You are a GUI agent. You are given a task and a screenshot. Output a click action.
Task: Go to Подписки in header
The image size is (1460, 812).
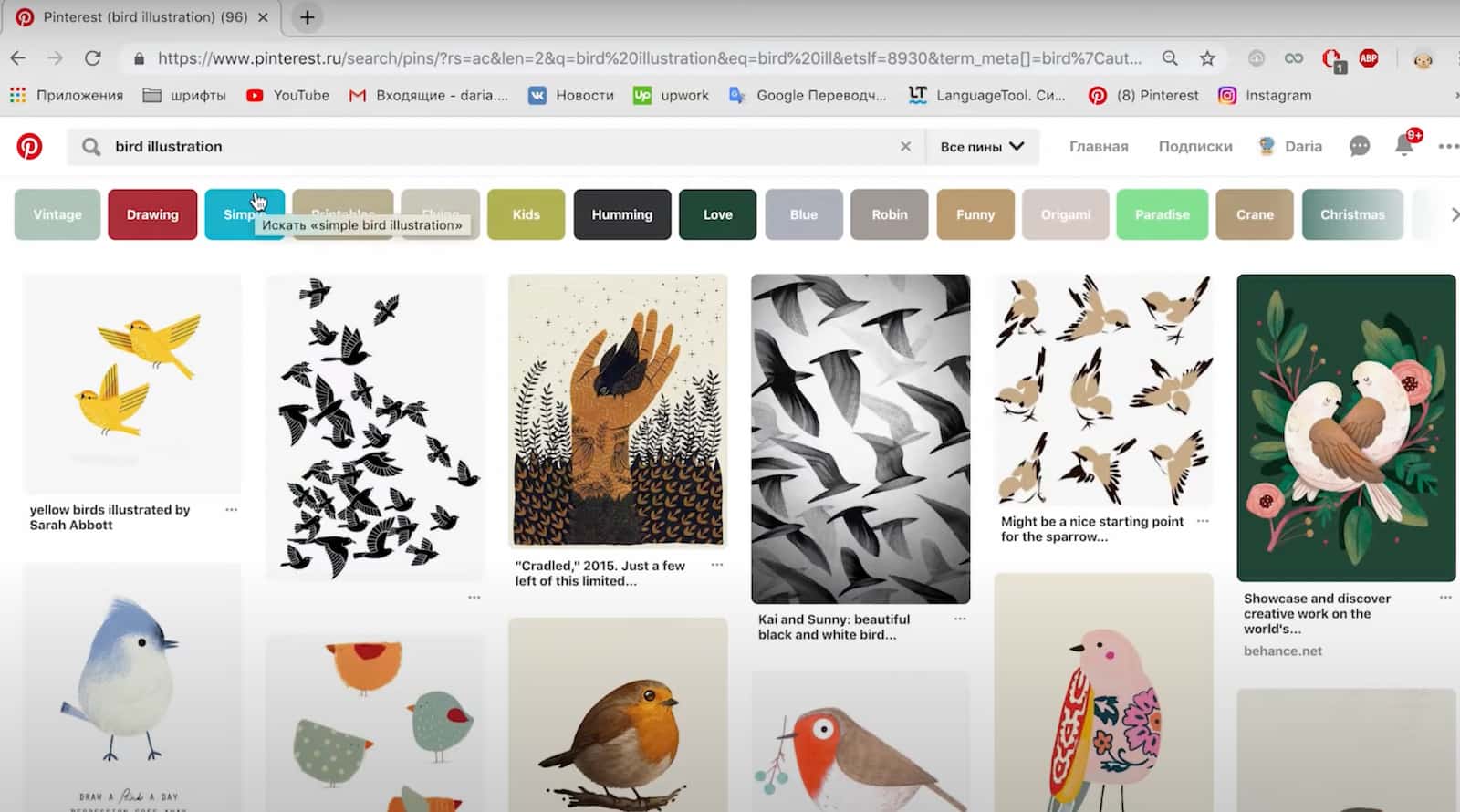click(x=1195, y=146)
